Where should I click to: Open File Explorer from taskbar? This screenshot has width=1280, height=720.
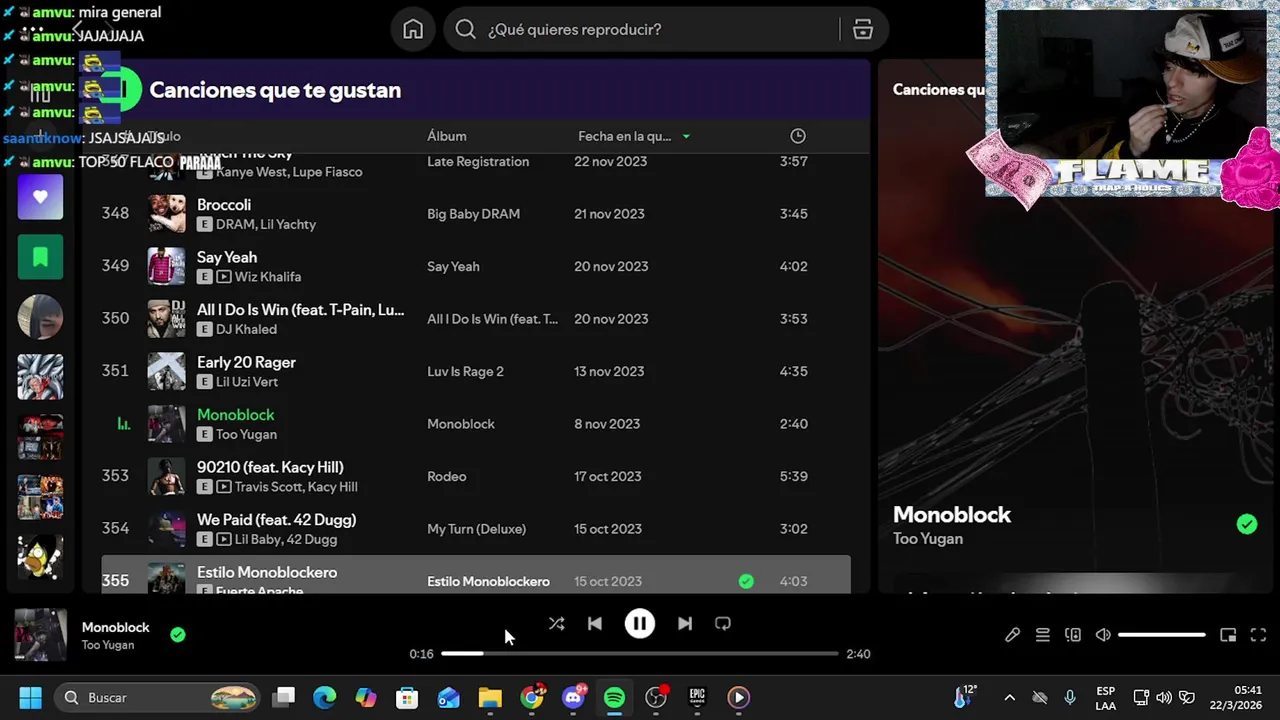pos(490,698)
